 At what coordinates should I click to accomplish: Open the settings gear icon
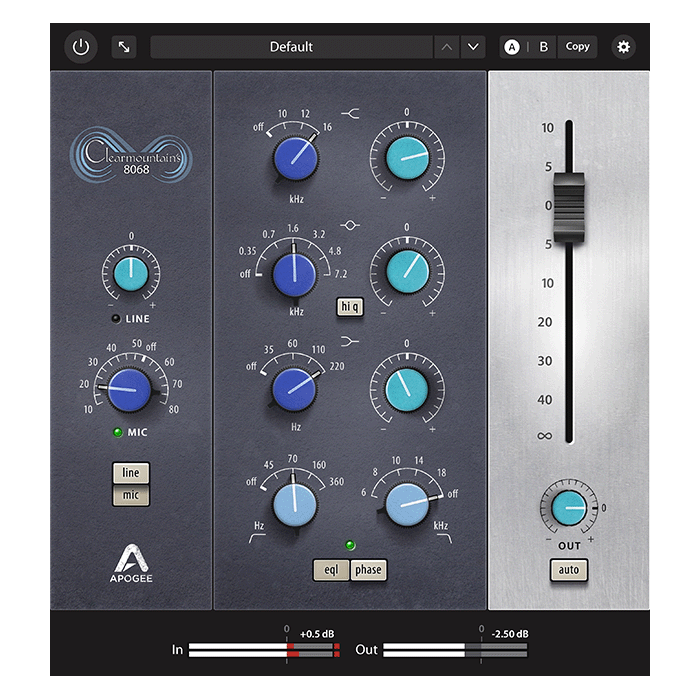pos(623,47)
